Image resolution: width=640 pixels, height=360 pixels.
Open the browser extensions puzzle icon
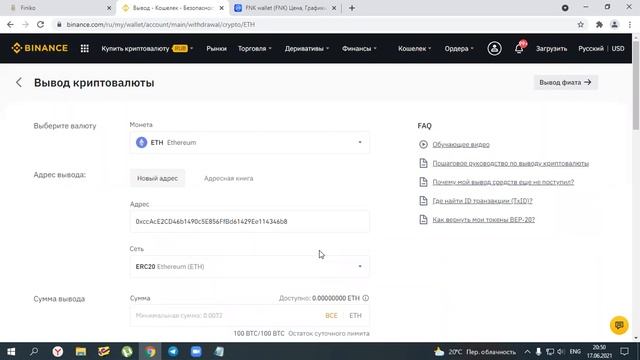(x=599, y=24)
